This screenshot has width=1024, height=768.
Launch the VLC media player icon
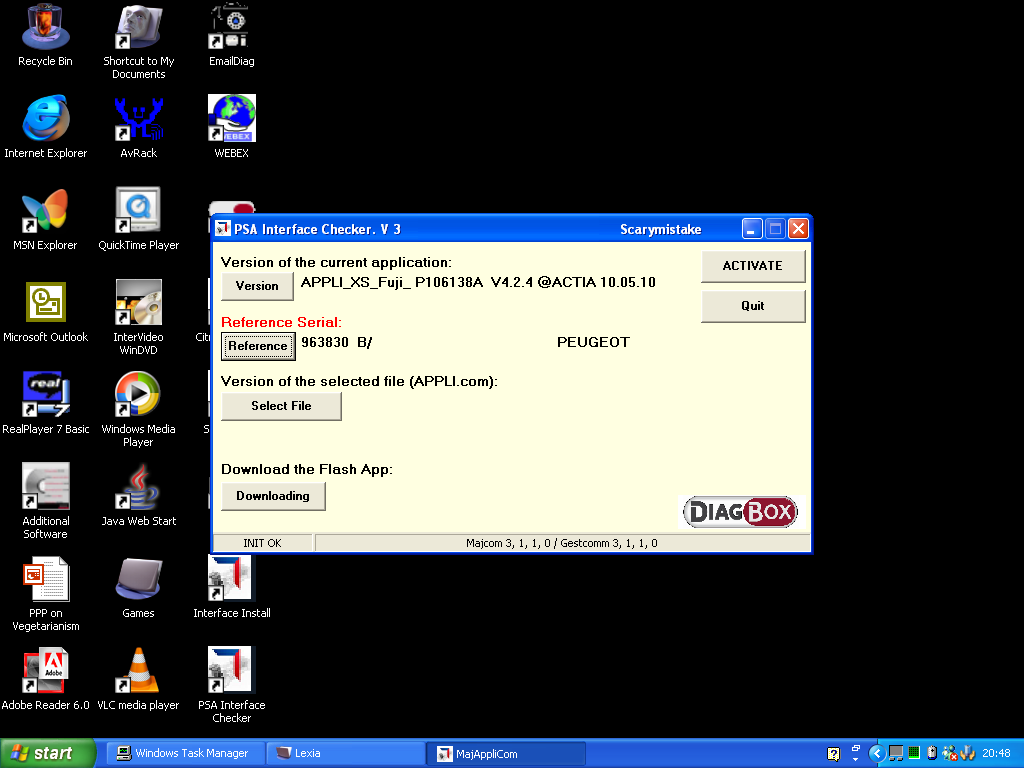tap(138, 679)
